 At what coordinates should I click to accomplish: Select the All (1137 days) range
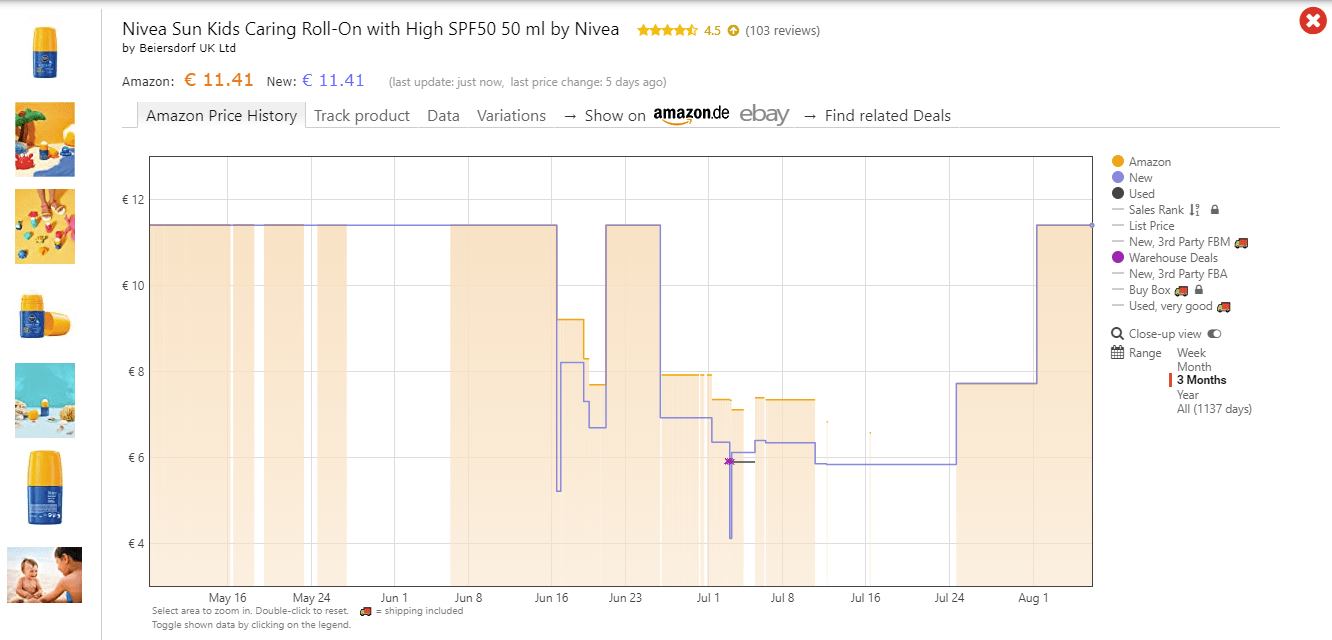(x=1214, y=409)
